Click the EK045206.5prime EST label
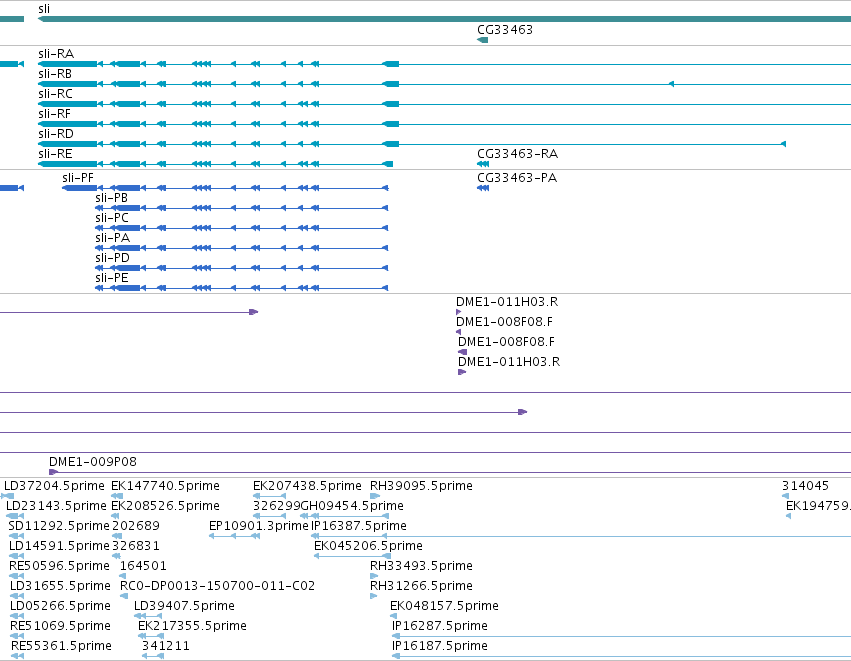 tap(369, 546)
